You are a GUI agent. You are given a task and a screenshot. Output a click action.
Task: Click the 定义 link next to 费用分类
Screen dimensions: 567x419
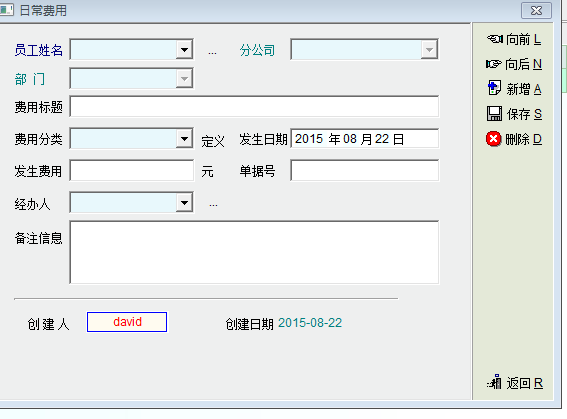click(x=213, y=141)
